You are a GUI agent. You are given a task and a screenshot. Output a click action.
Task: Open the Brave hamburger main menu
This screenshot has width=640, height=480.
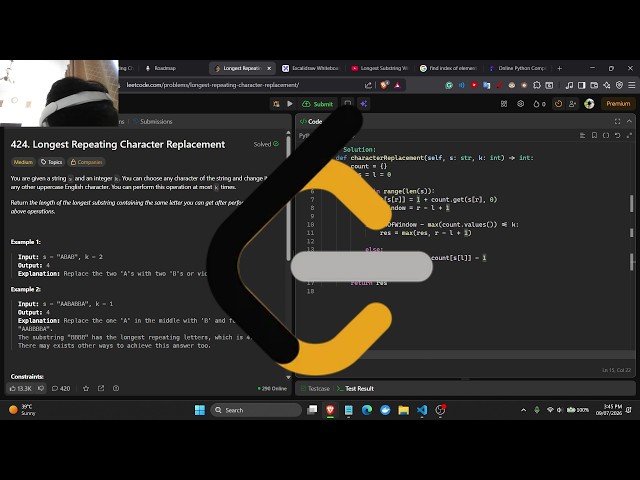point(631,85)
